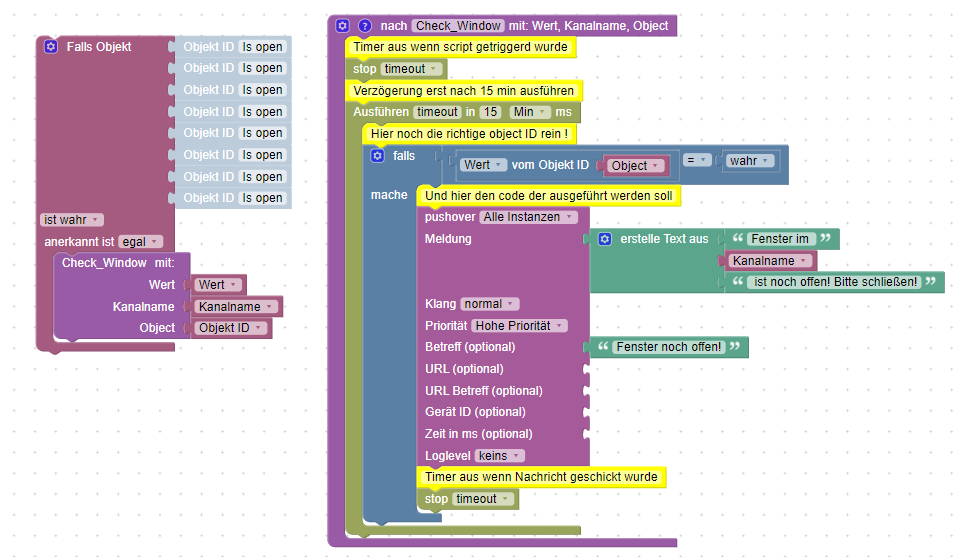958x557 pixels.
Task: Open the Wert attribute dropdown in falls condition
Action: coord(483,165)
